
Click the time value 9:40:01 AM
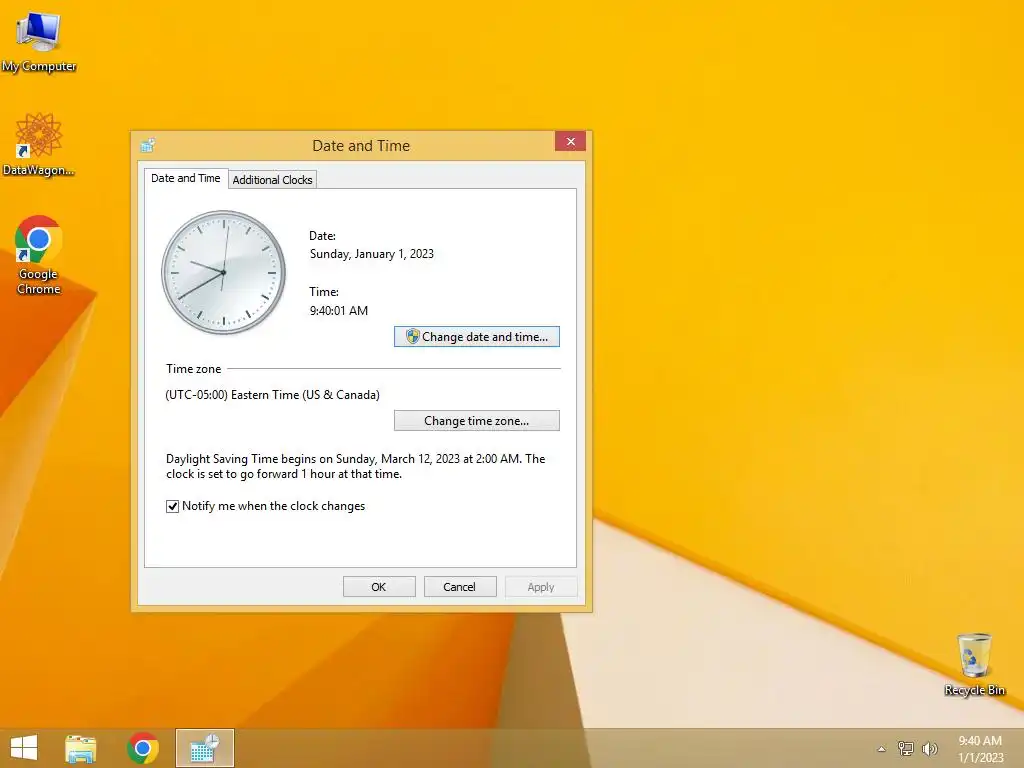[x=339, y=311]
